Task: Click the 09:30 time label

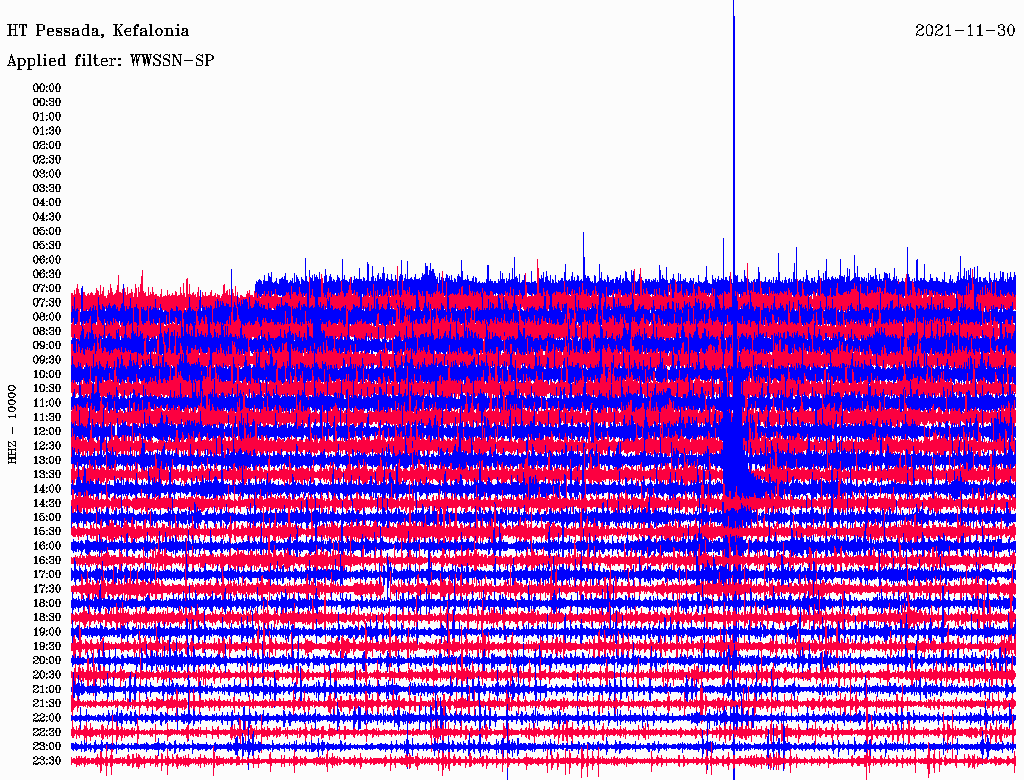Action: pos(47,360)
